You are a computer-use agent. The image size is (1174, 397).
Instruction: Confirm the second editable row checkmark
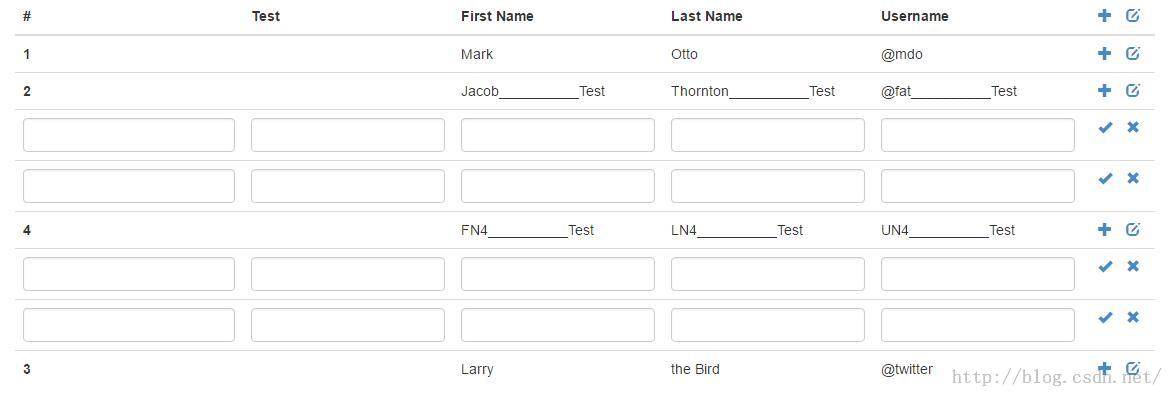tap(1105, 178)
